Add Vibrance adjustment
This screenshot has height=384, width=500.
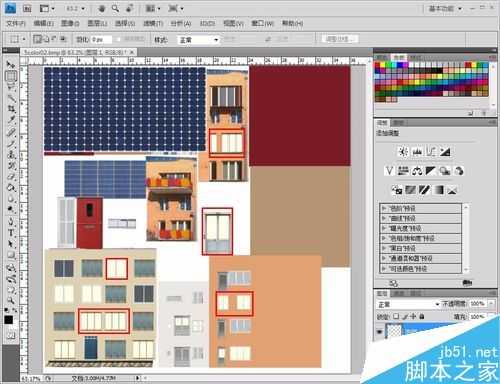(x=389, y=171)
